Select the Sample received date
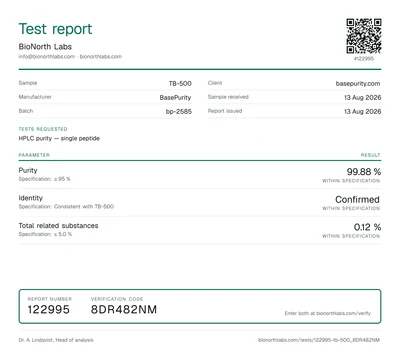Screen dimensions: 400x362 click(x=362, y=97)
